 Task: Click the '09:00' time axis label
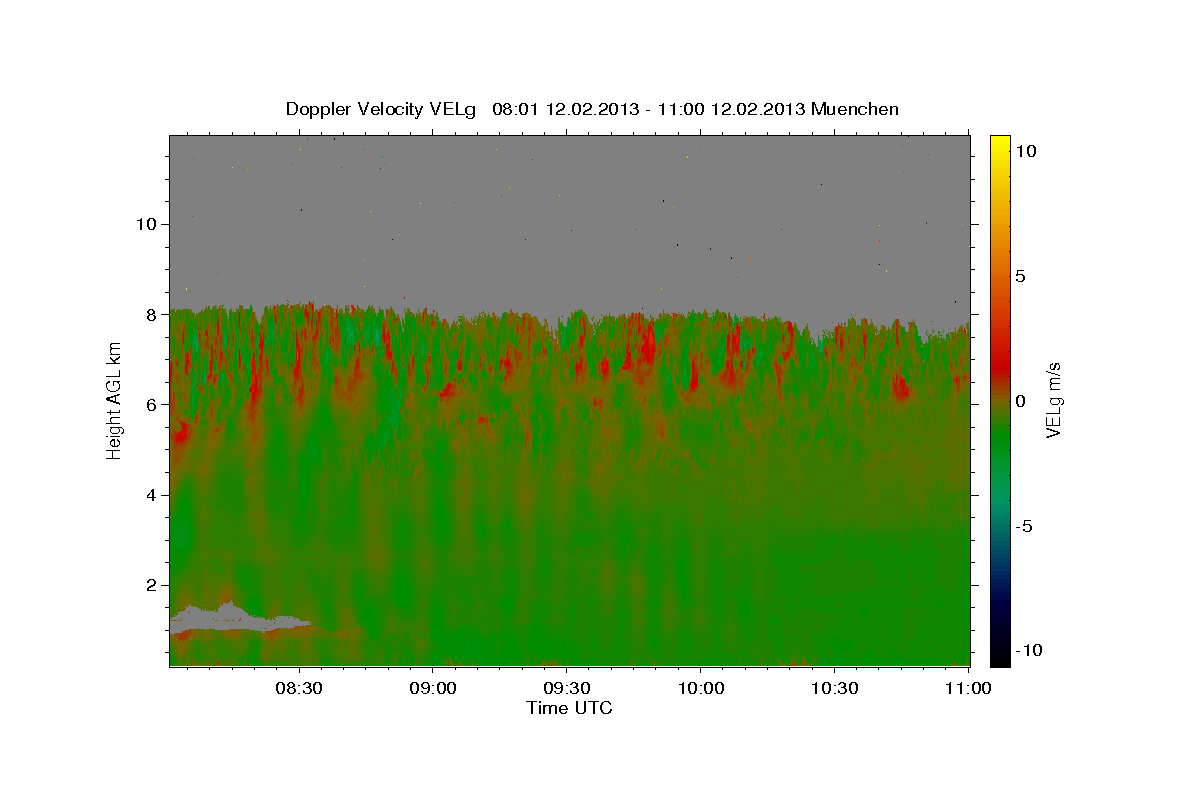coord(433,689)
